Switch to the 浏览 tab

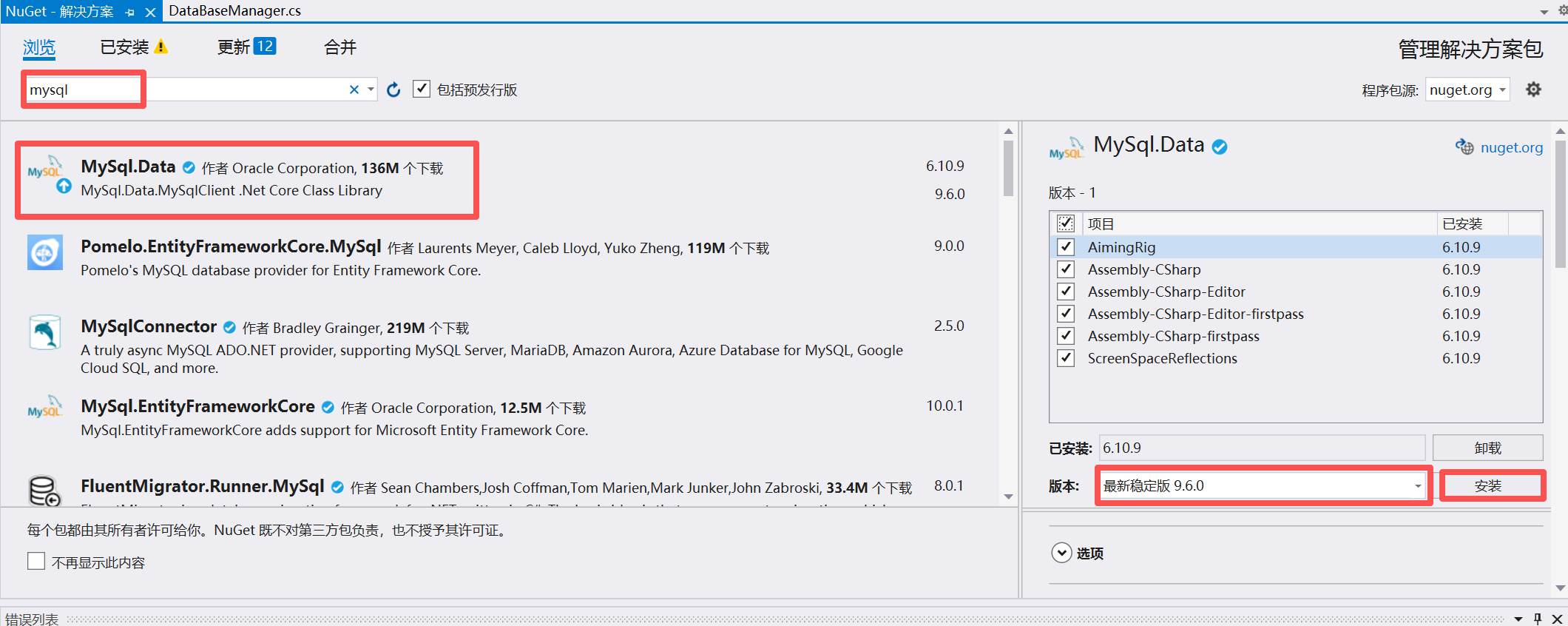tap(39, 48)
